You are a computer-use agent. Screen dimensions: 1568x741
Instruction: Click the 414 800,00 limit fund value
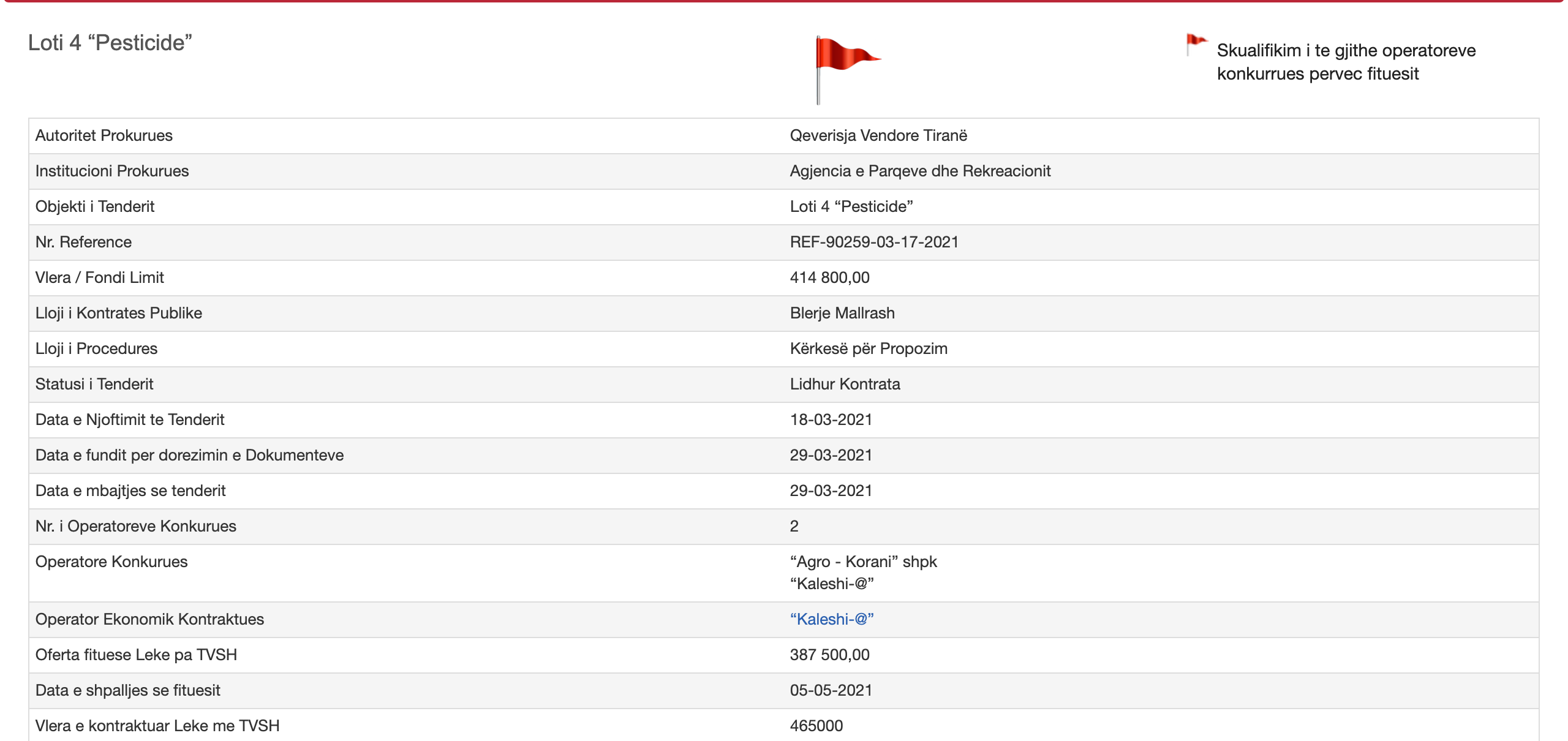[829, 277]
